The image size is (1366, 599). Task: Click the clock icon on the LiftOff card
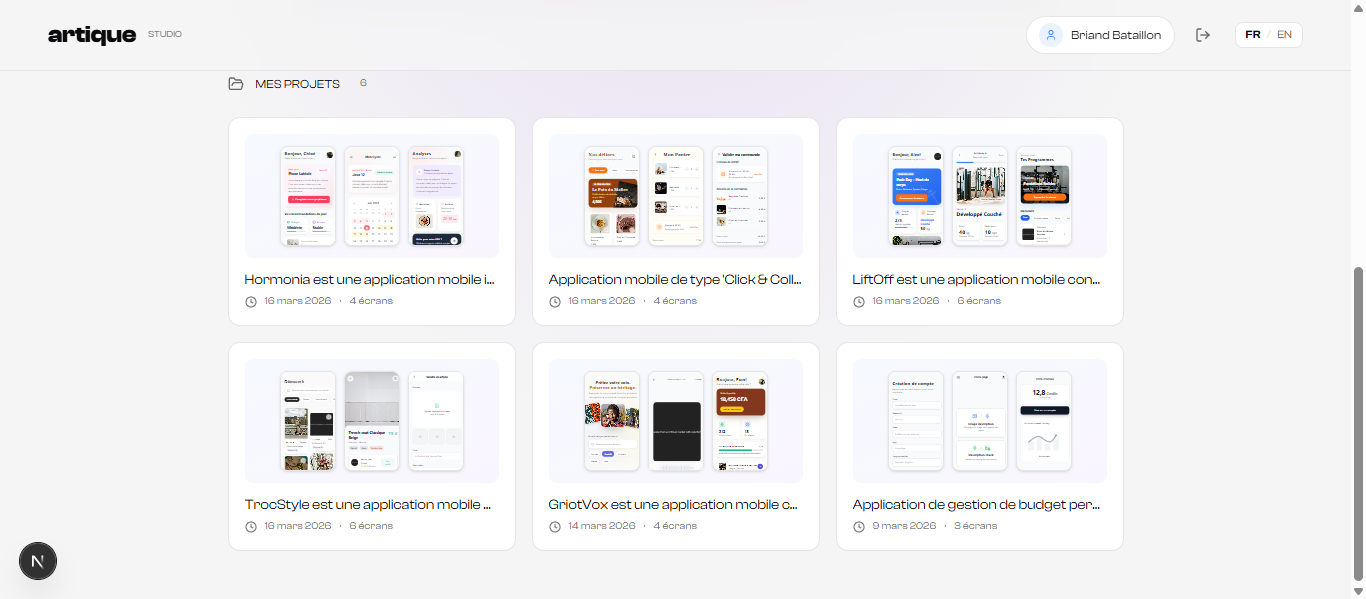pos(859,301)
